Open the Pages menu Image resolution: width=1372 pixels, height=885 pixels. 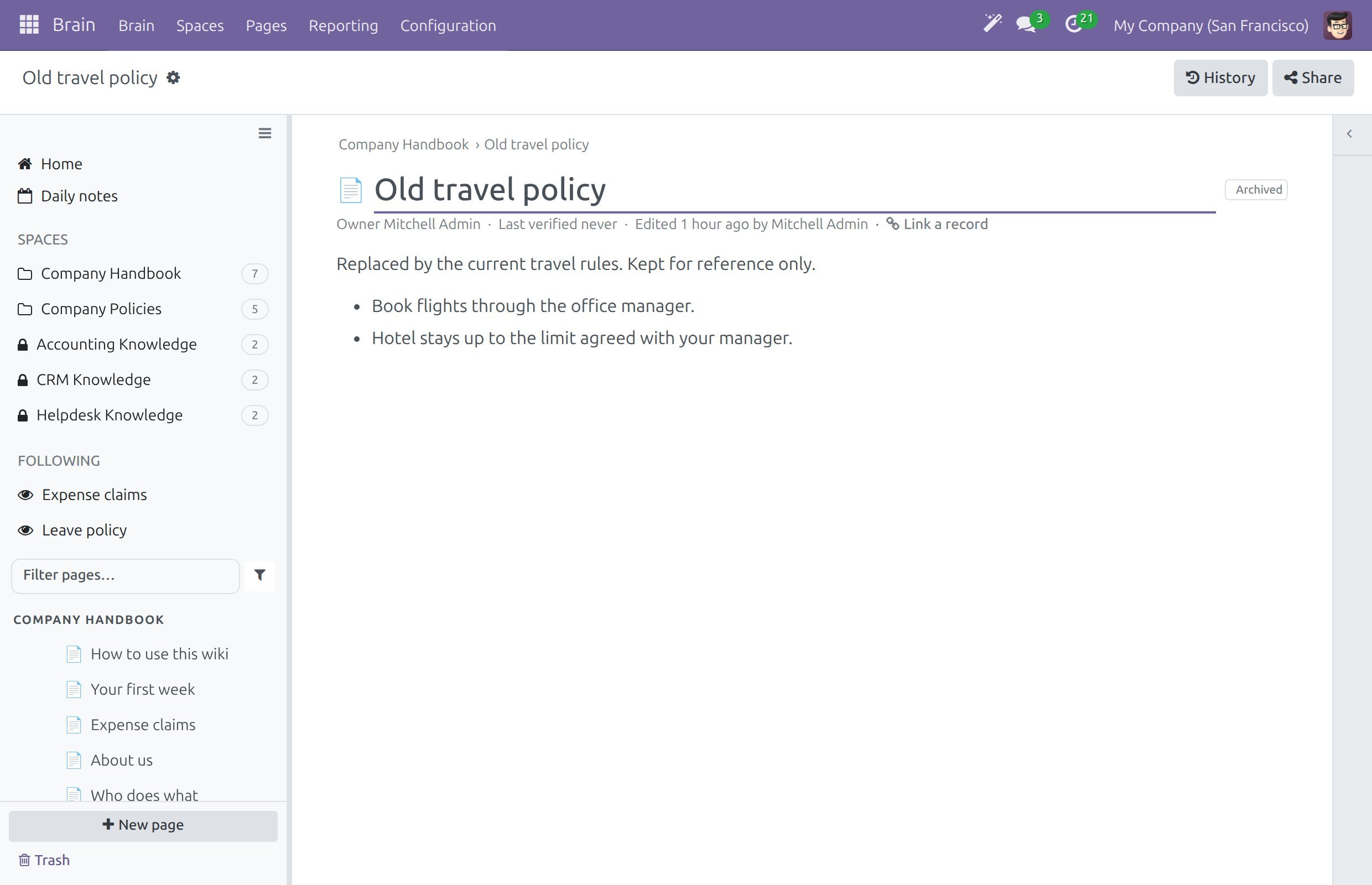point(266,25)
